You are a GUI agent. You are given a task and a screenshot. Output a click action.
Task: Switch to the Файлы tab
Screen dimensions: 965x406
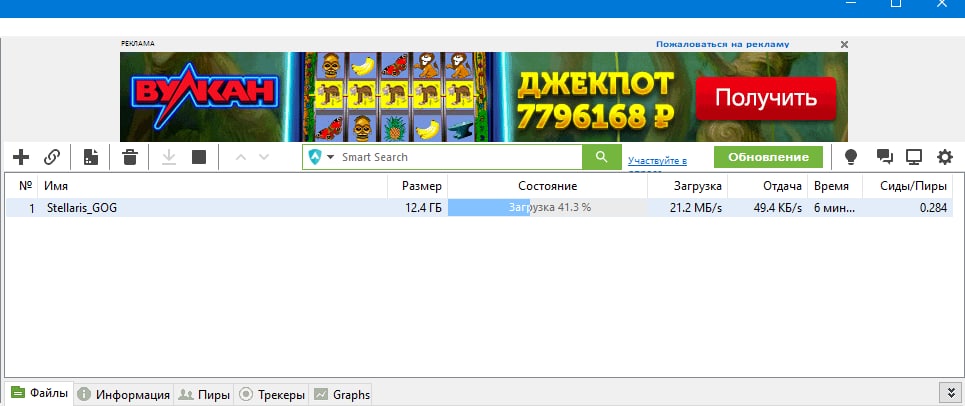(x=39, y=392)
